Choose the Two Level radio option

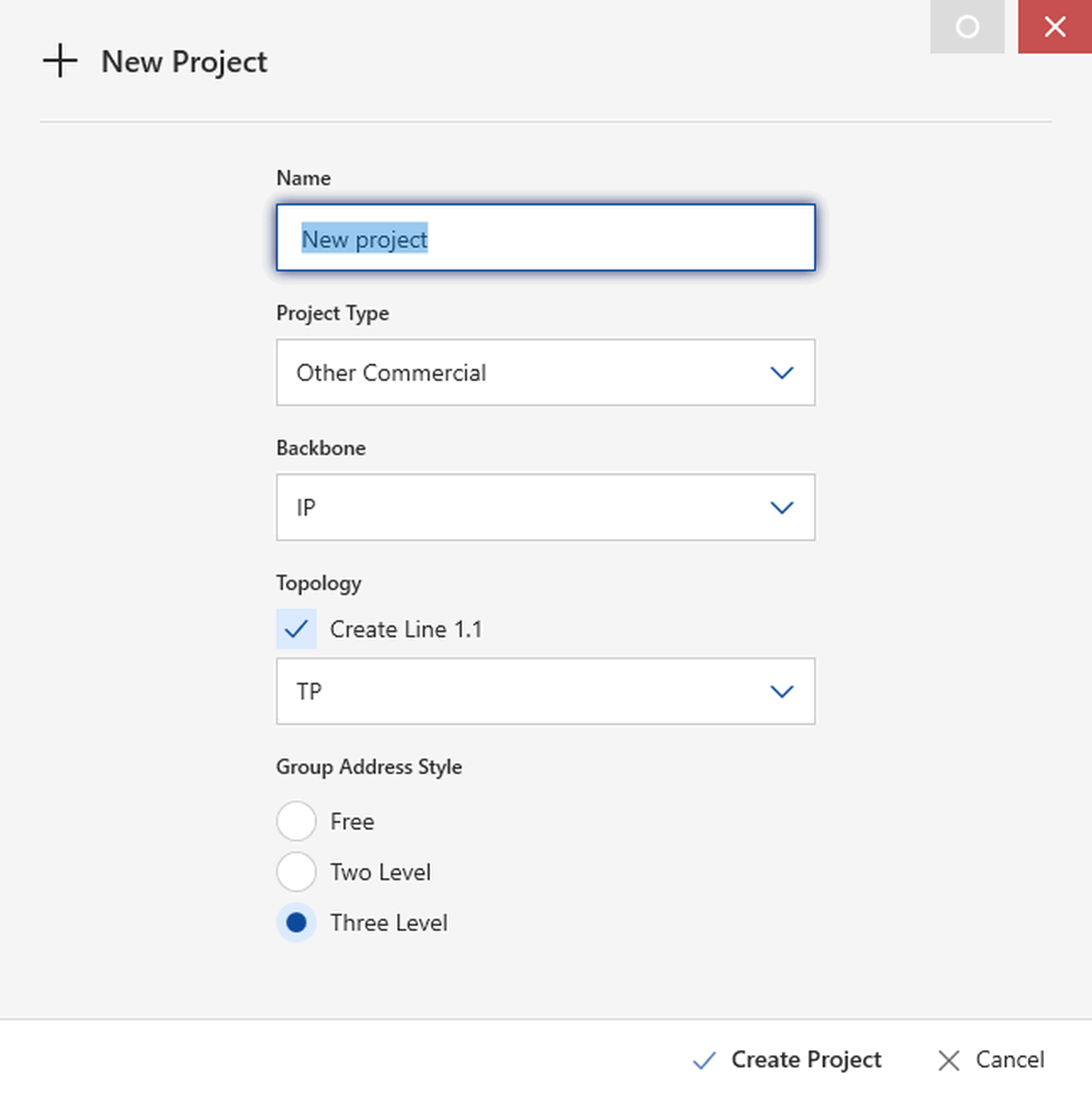(297, 871)
